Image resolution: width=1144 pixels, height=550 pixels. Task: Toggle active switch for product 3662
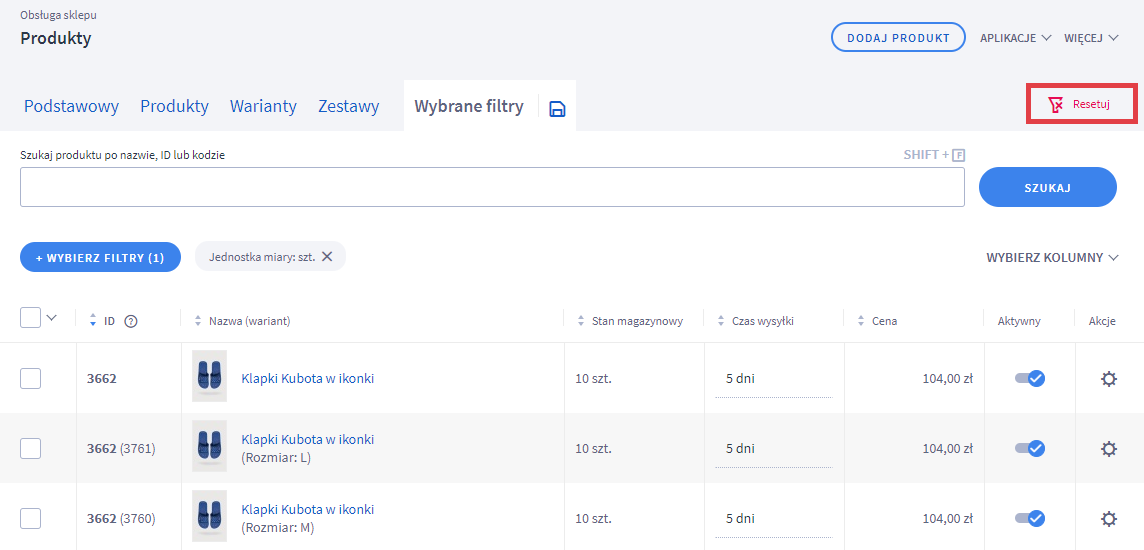click(x=1029, y=379)
